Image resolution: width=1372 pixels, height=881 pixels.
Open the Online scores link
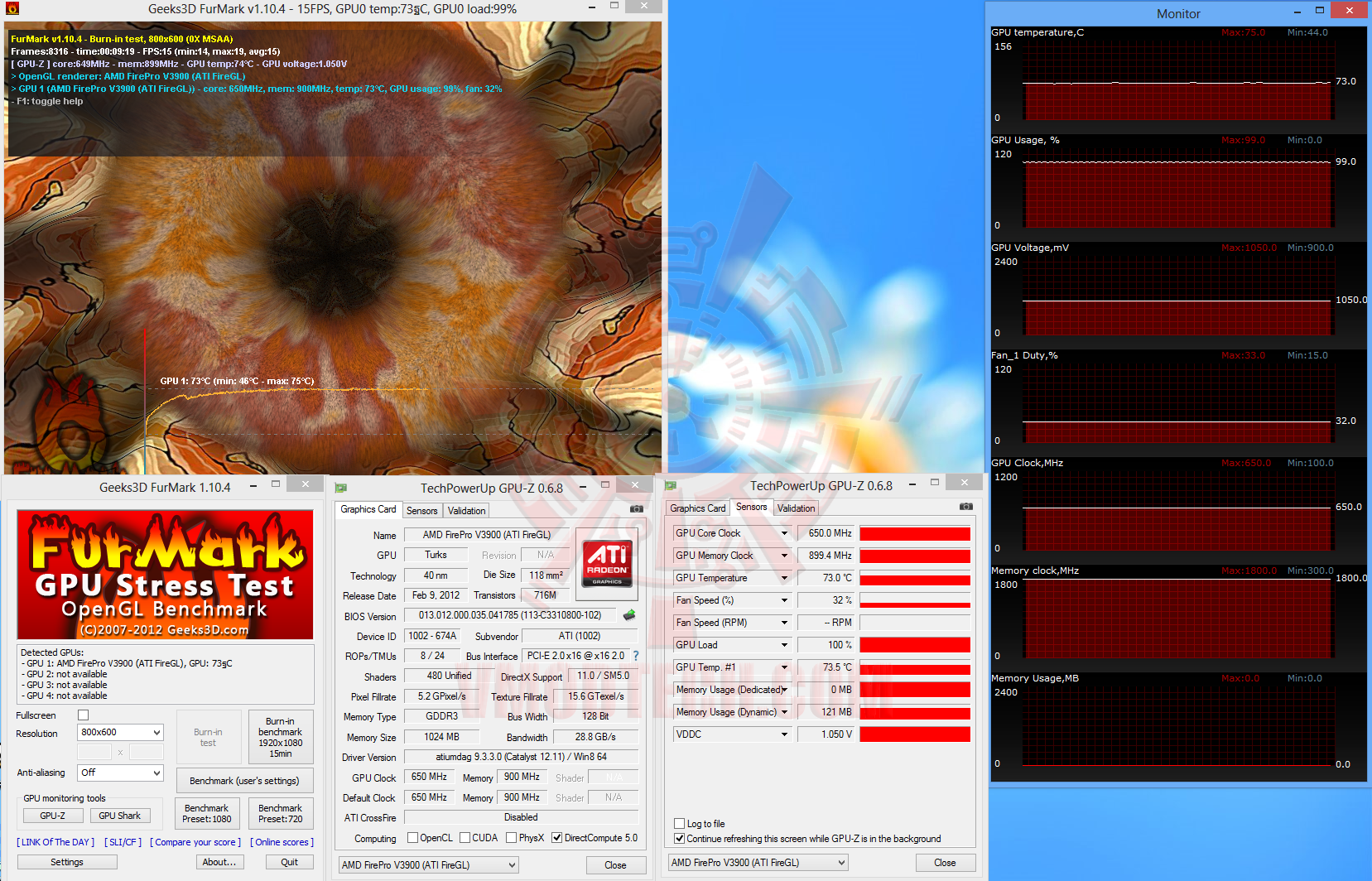pyautogui.click(x=282, y=842)
